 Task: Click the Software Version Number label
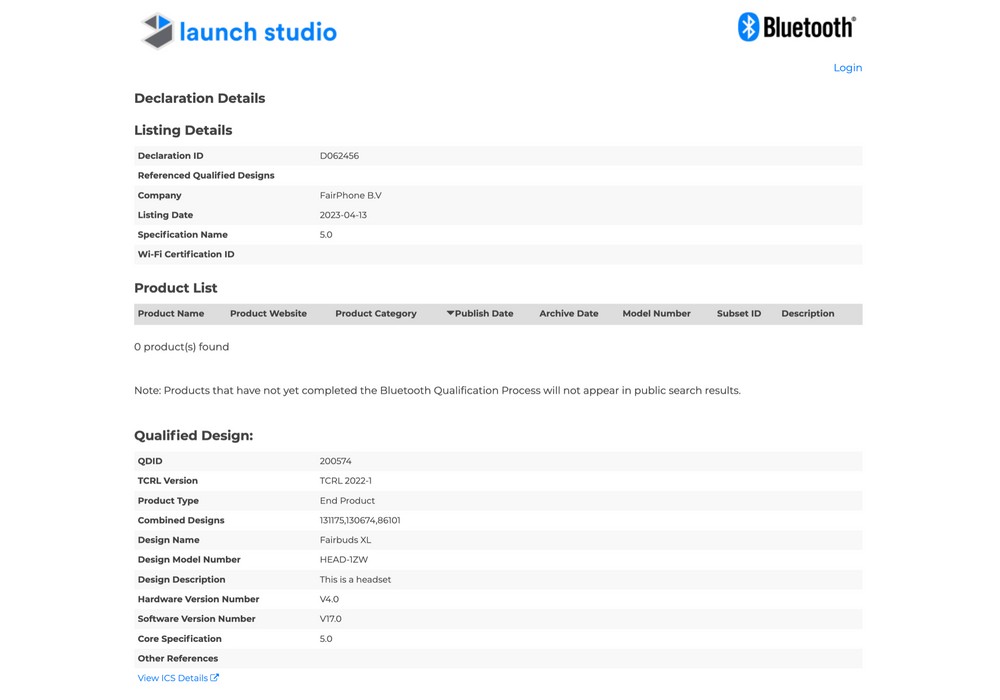tap(196, 619)
